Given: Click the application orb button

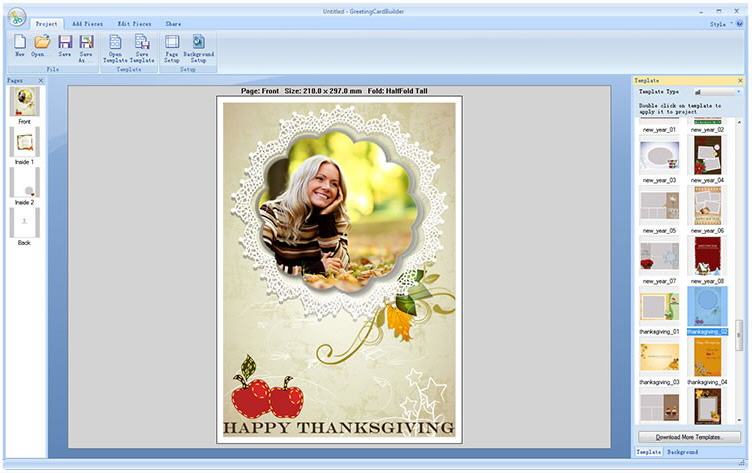Looking at the screenshot, I should pos(18,18).
